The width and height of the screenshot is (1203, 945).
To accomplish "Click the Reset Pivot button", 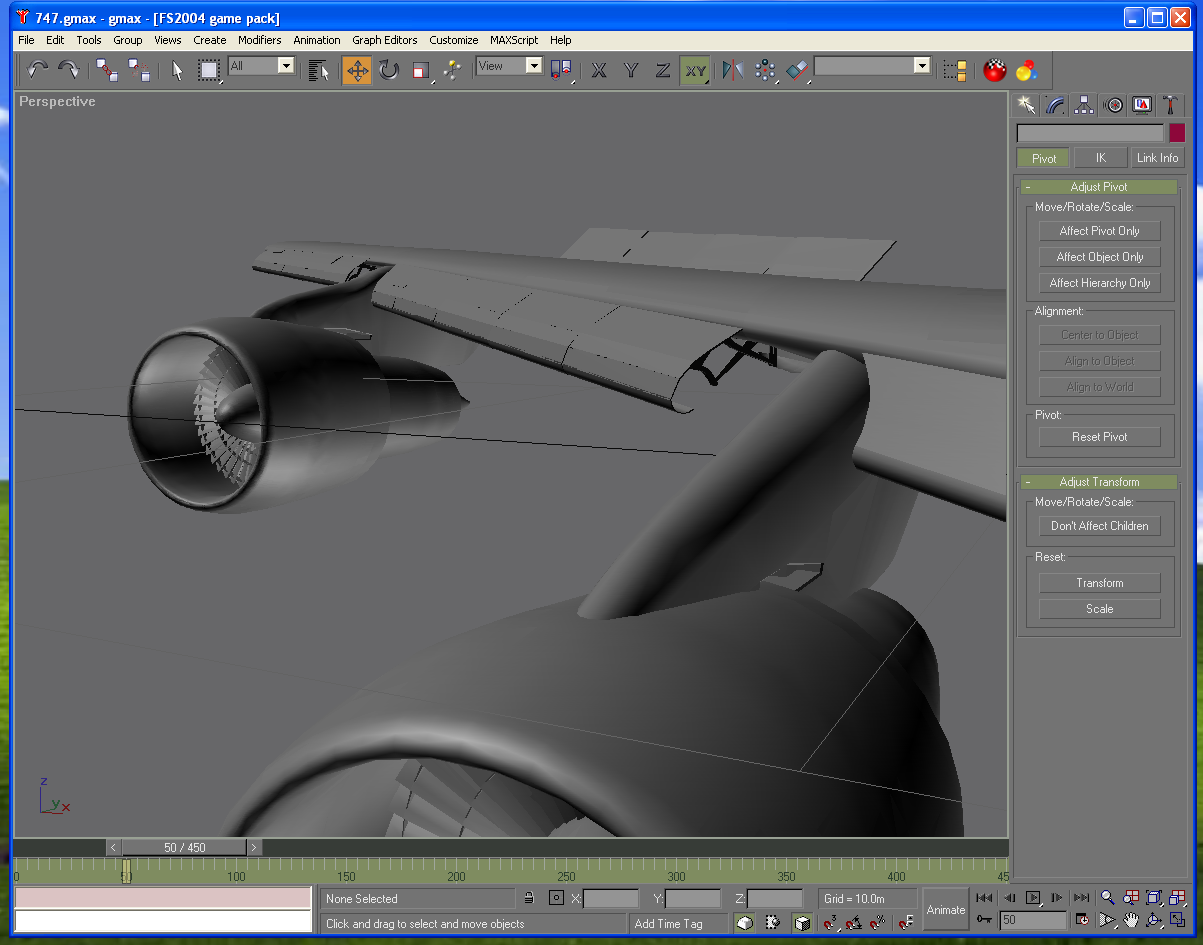I will tap(1099, 437).
